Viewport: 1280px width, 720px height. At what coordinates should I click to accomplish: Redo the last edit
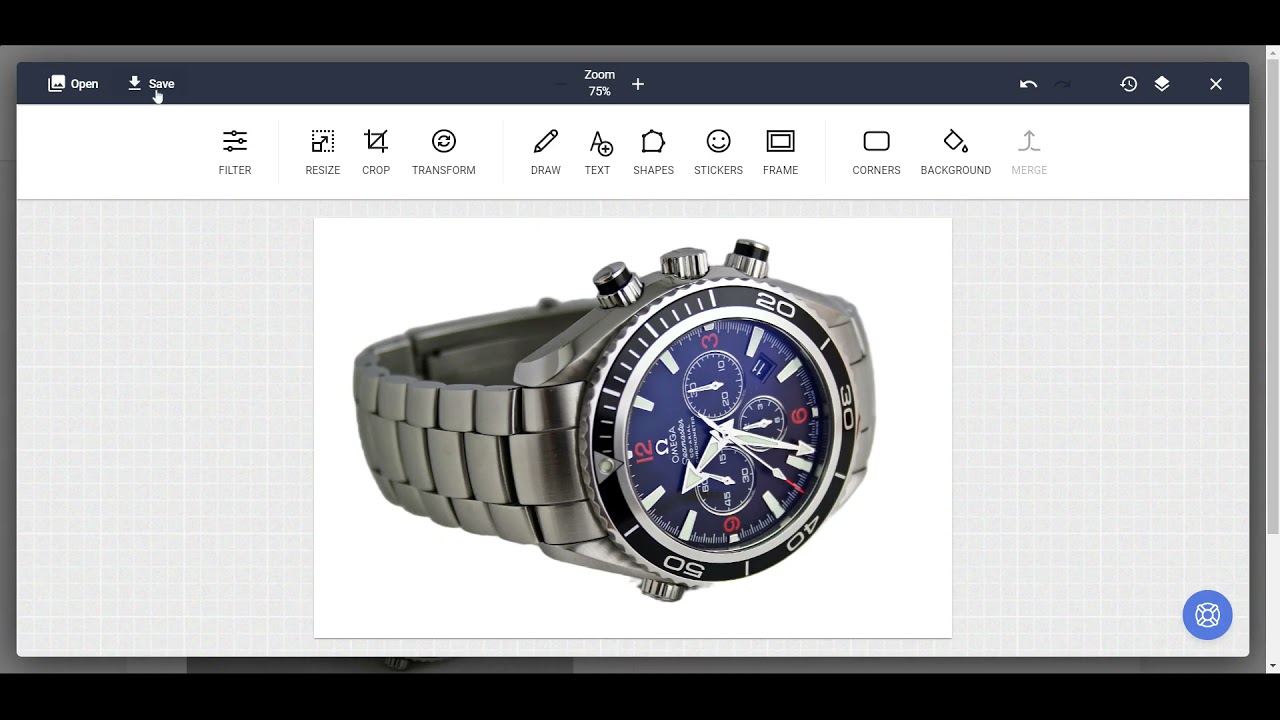click(x=1063, y=84)
